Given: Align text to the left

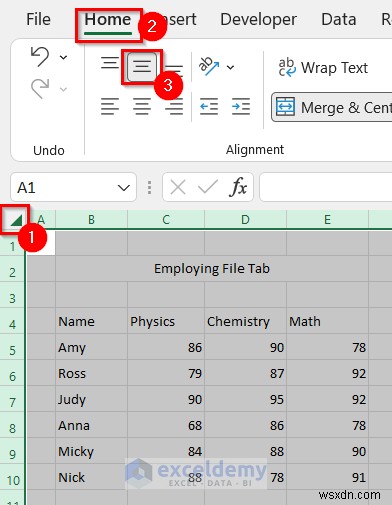Looking at the screenshot, I should click(x=110, y=107).
